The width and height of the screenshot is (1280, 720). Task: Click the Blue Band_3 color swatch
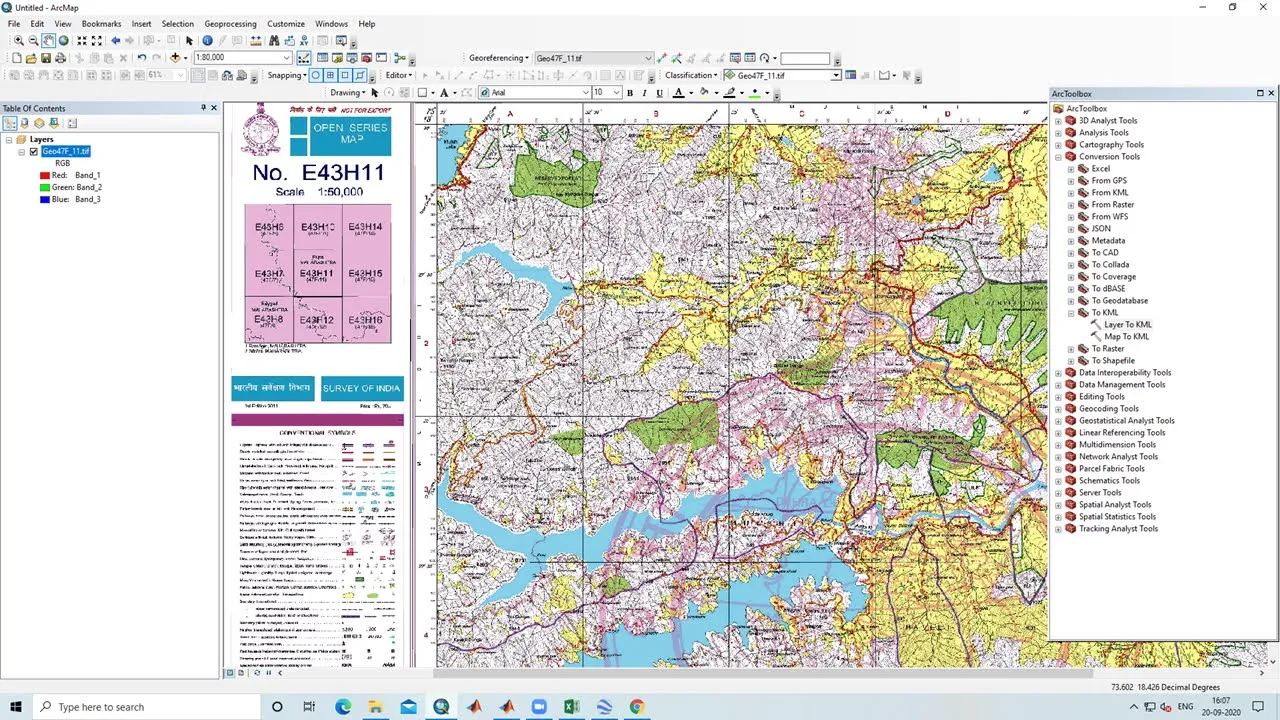point(45,200)
